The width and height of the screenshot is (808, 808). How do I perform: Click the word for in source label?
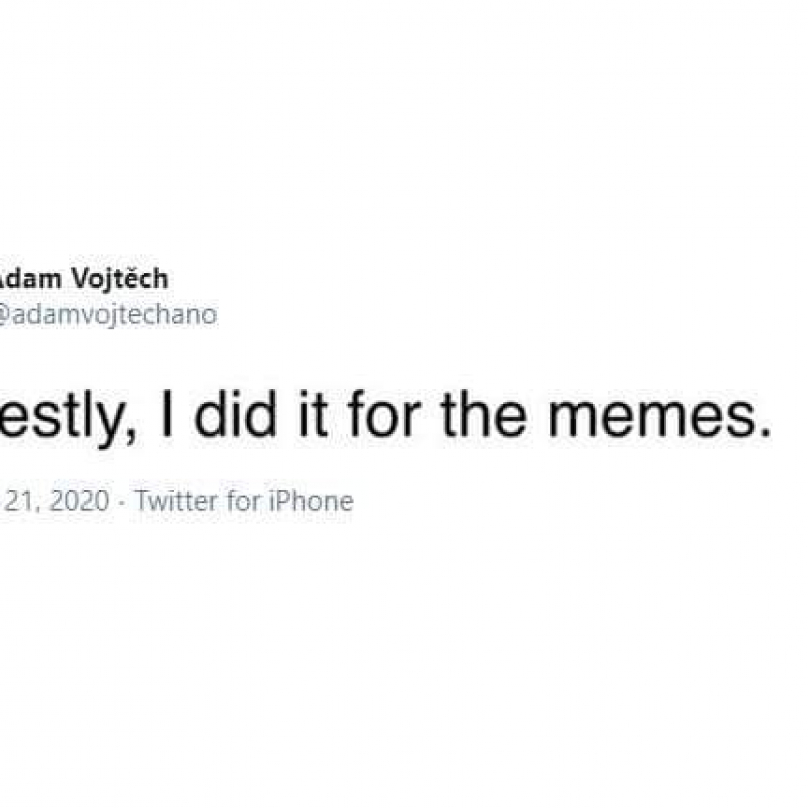(243, 501)
